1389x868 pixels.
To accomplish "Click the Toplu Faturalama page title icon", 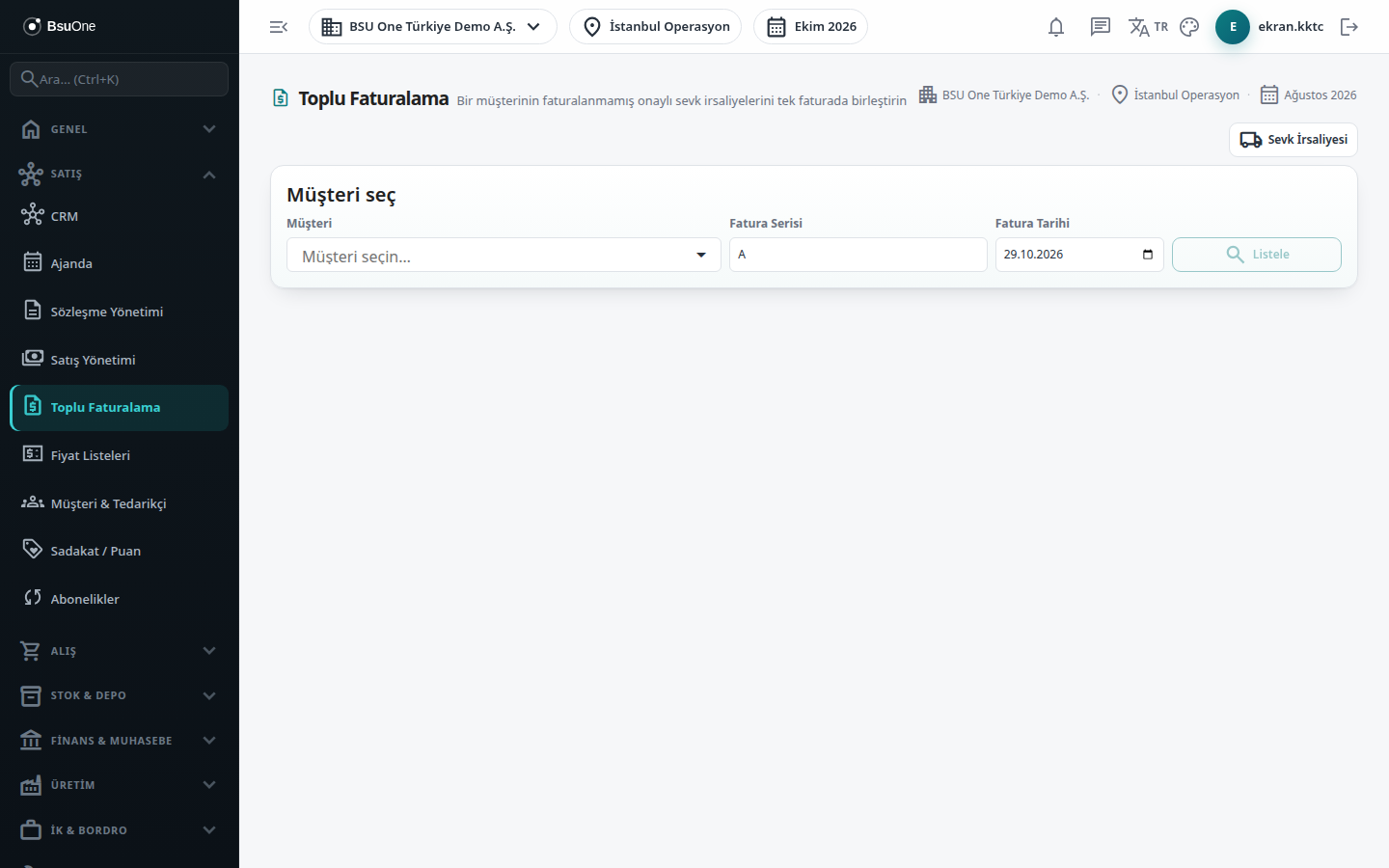I will point(281,98).
